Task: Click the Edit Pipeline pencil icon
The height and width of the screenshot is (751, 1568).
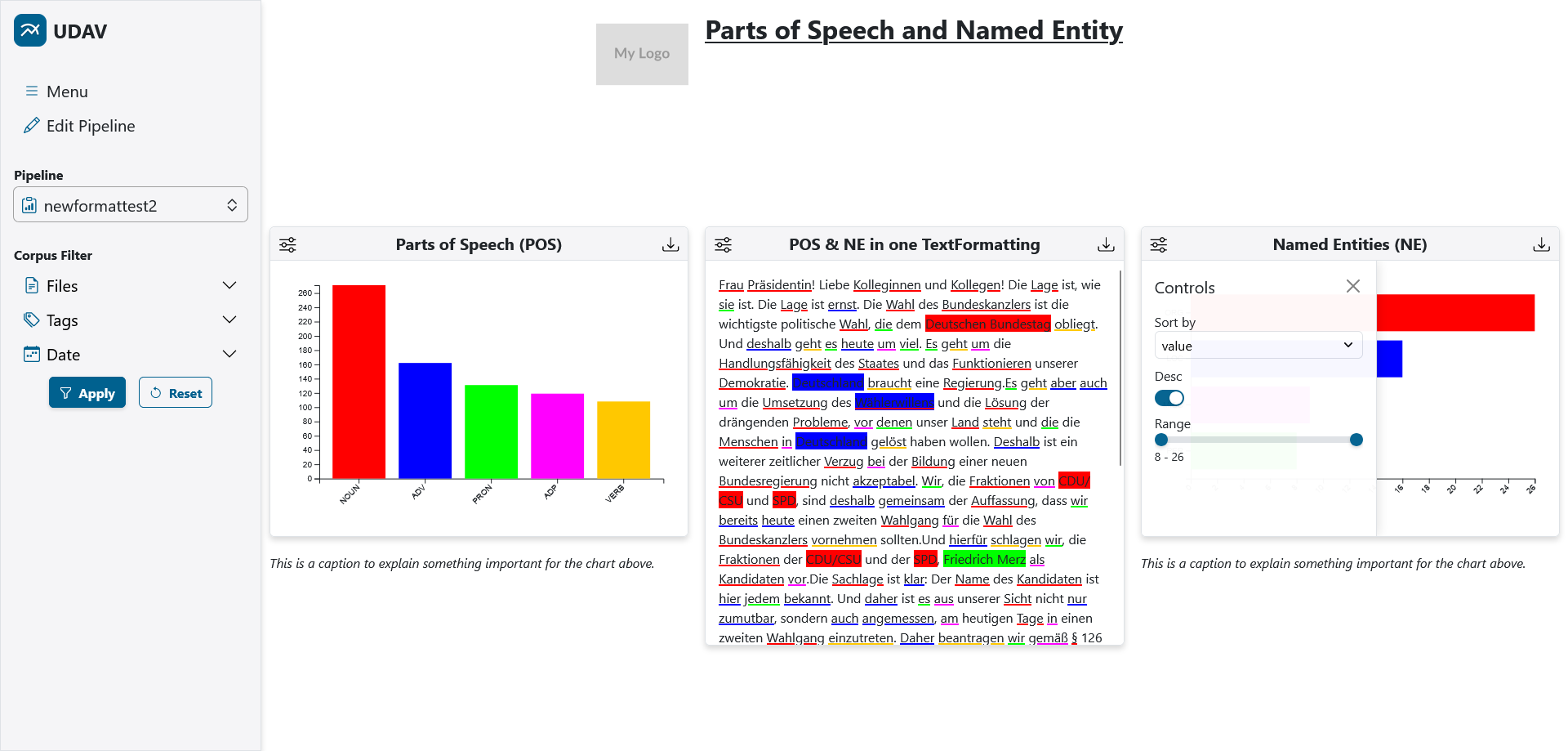Action: 31,125
